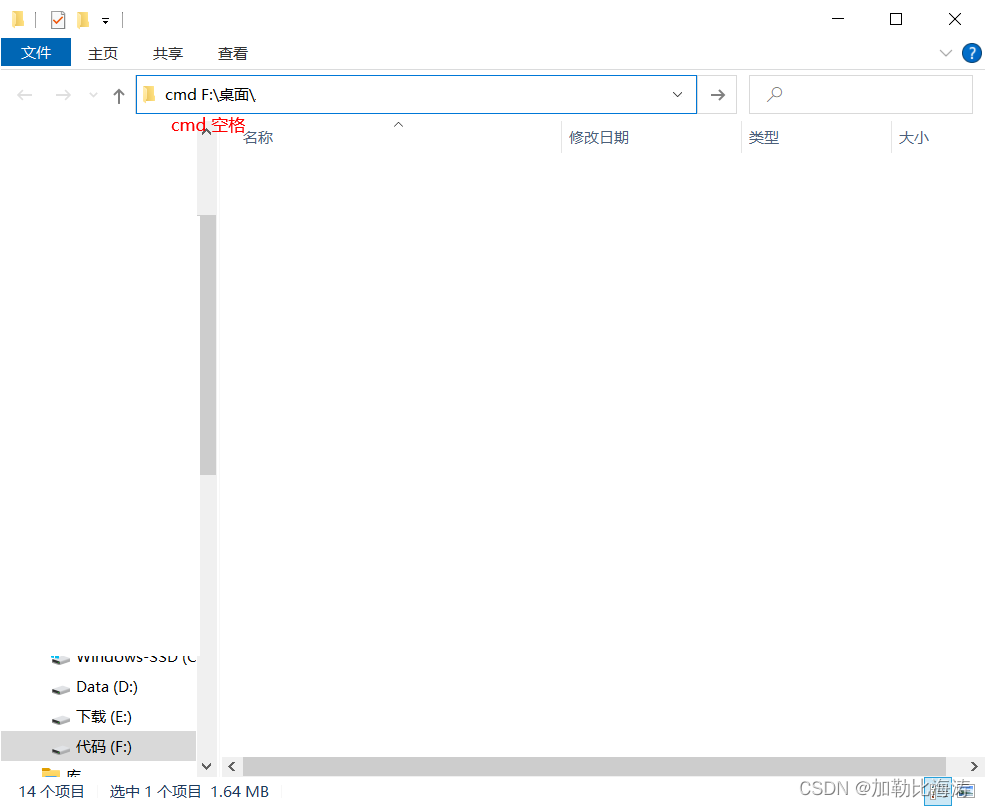
Task: Click in the address bar text field
Action: (x=450, y=95)
